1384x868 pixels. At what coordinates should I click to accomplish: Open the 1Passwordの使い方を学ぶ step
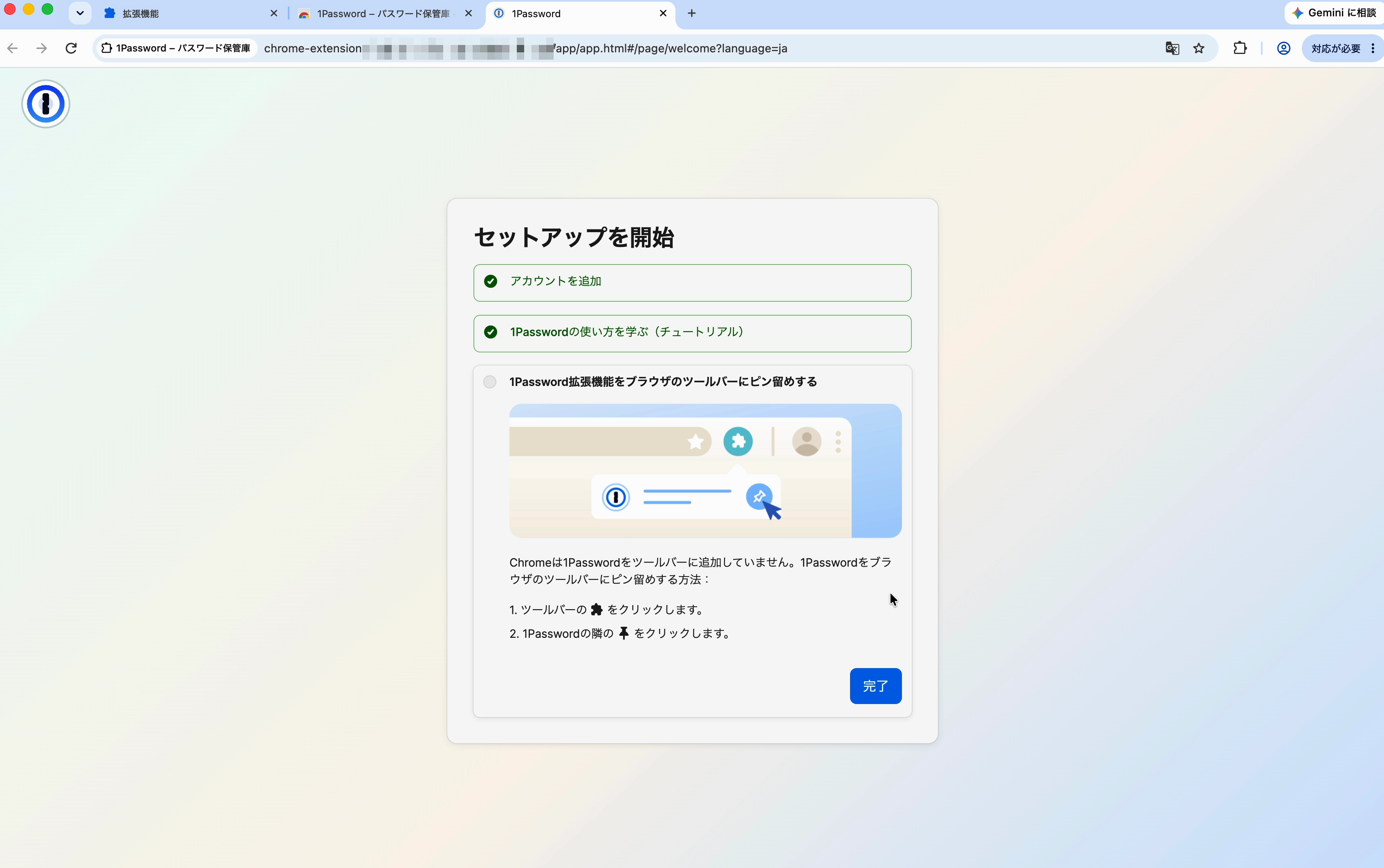pos(692,333)
